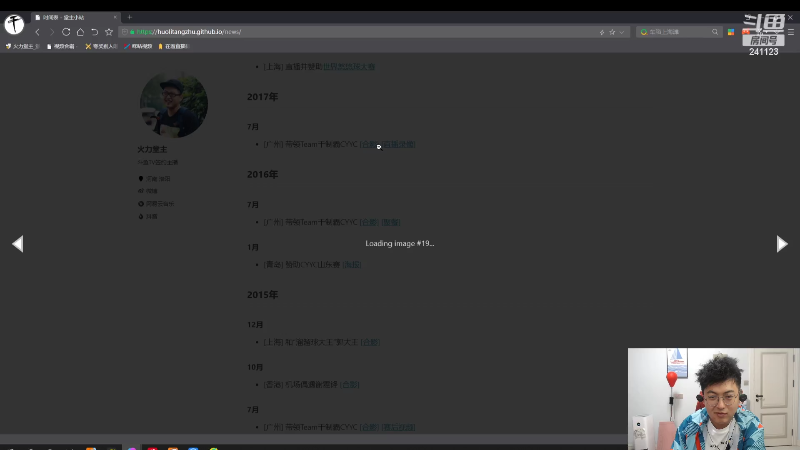The height and width of the screenshot is (450, 800).
Task: Open the bookmark with red-blue stripe icon
Action: [x=138, y=46]
